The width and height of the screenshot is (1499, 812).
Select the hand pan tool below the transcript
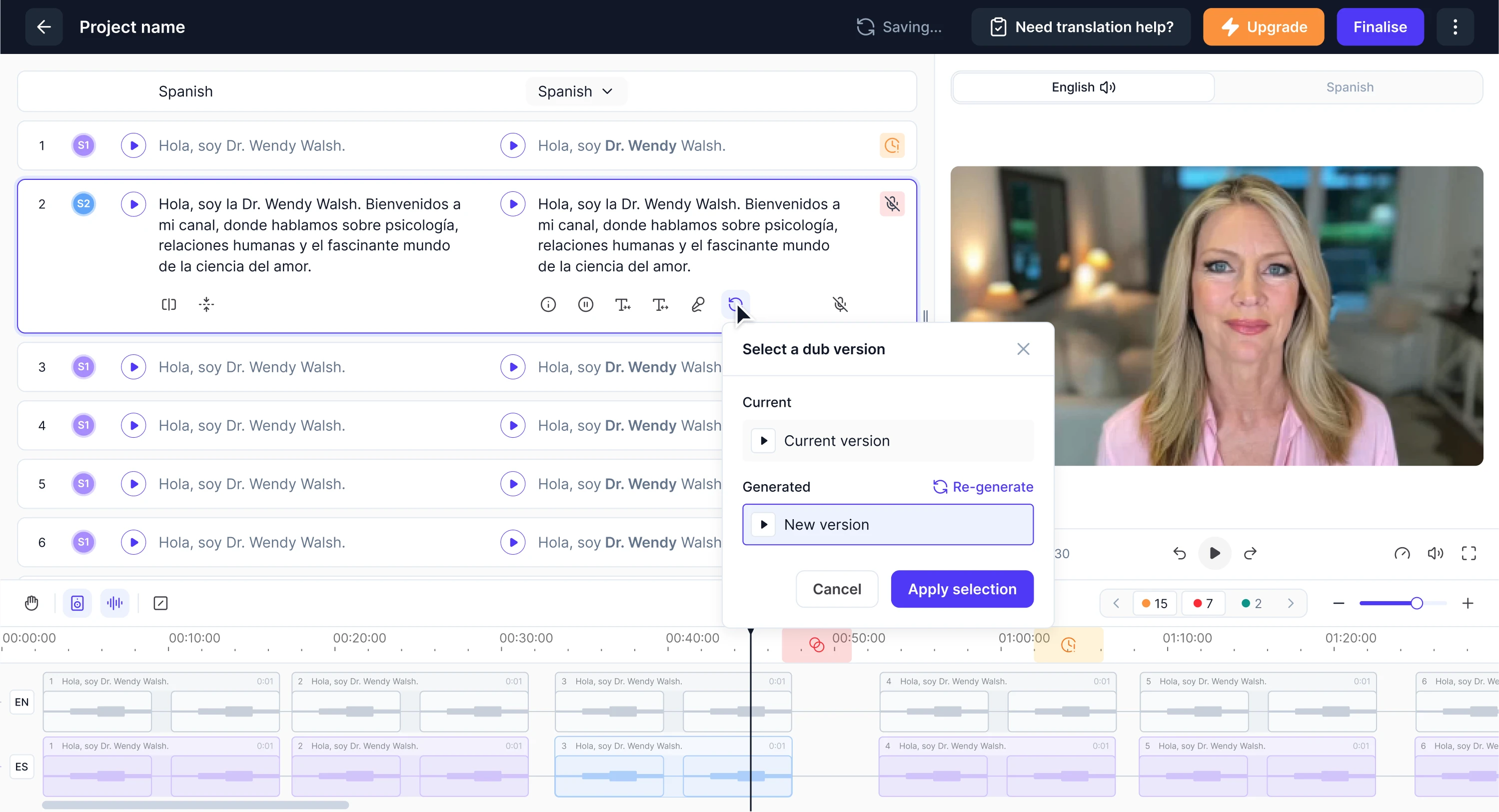(x=32, y=603)
